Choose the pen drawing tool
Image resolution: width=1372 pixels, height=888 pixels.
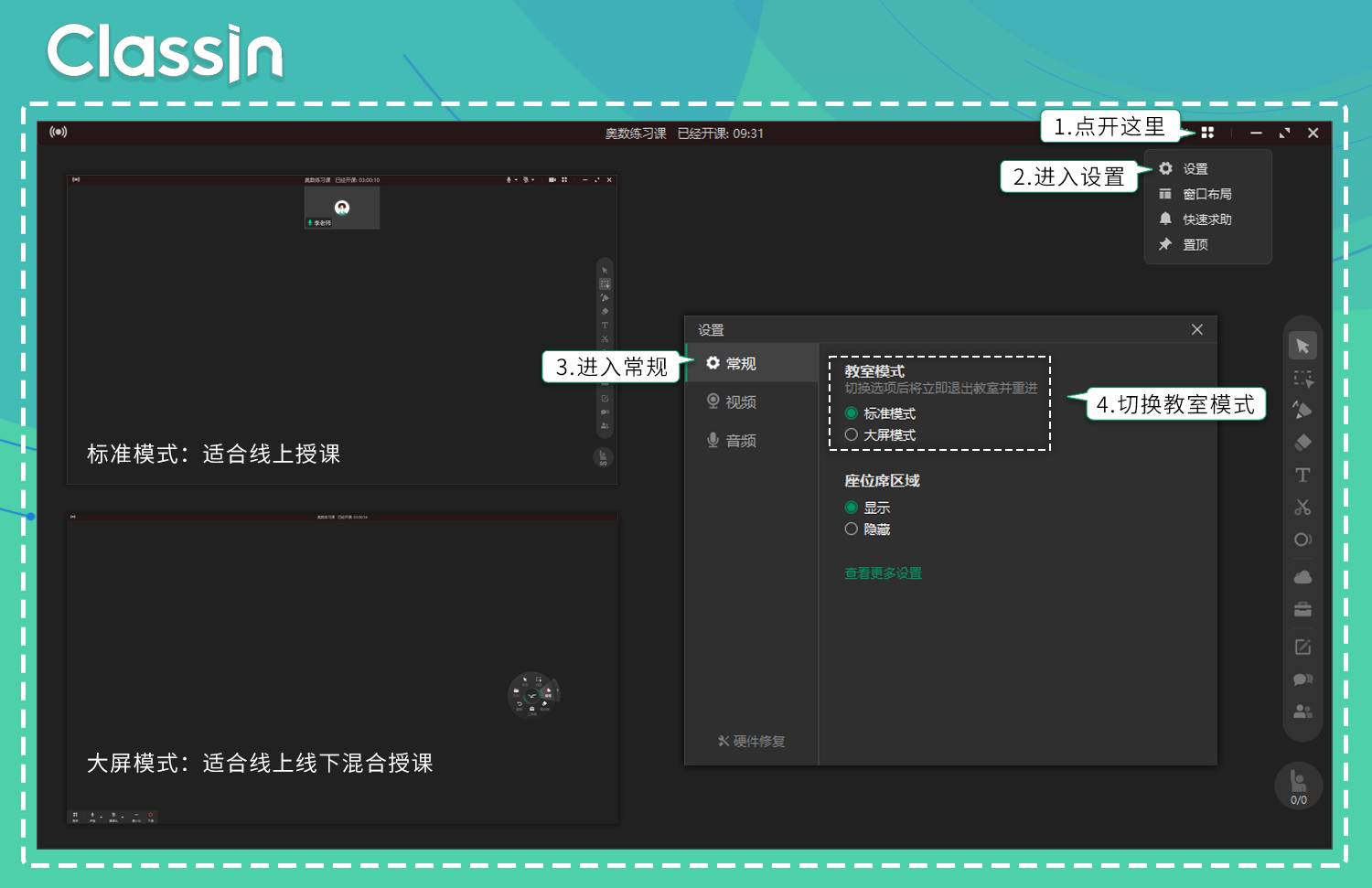pos(1302,410)
